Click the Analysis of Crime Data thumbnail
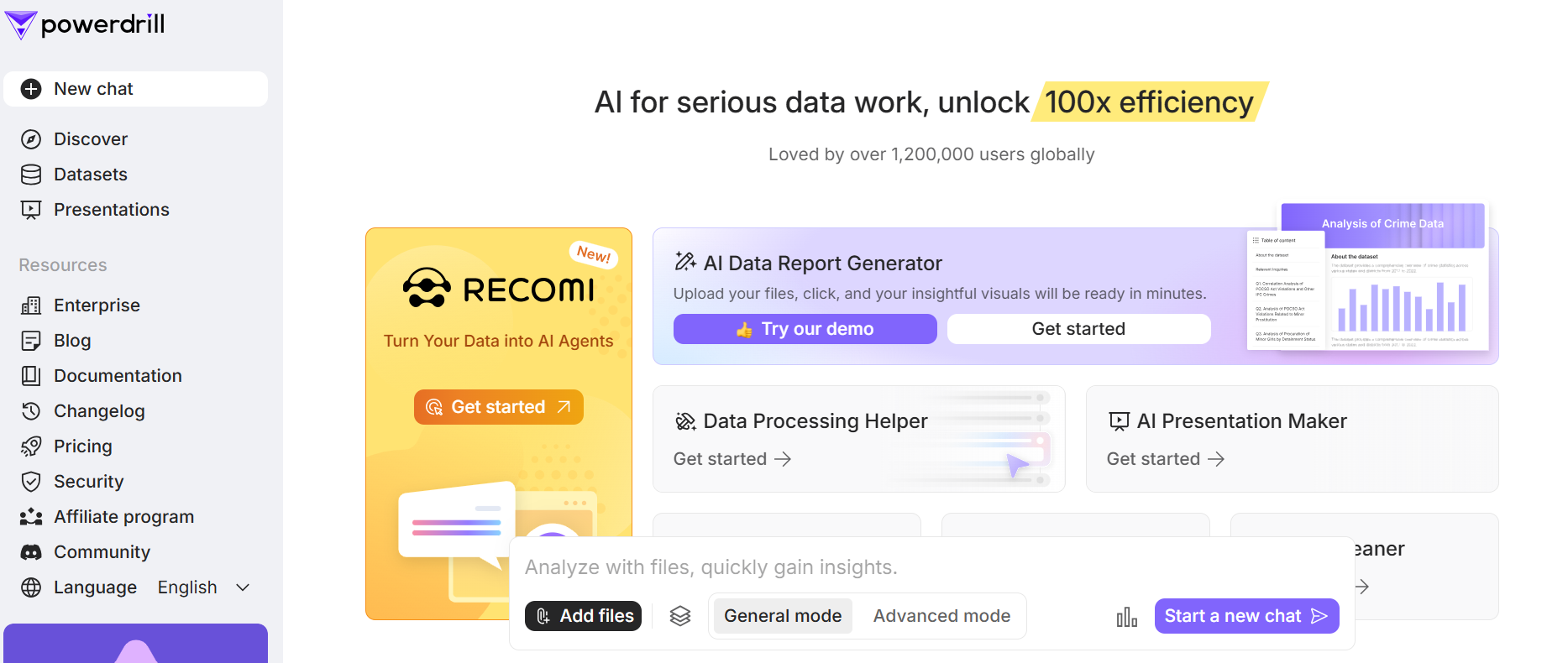The image size is (1568, 663). 1368,279
